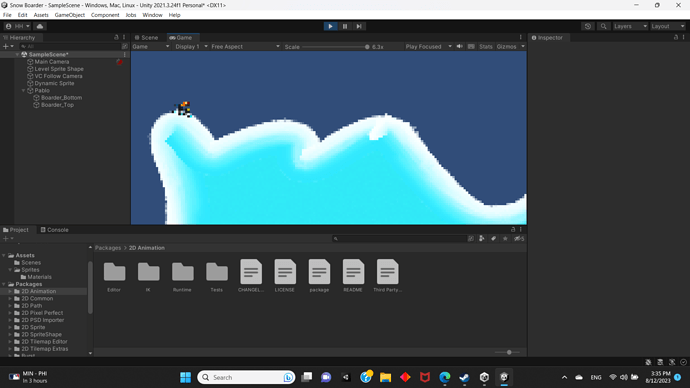Click the Project panel search field

[399, 238]
